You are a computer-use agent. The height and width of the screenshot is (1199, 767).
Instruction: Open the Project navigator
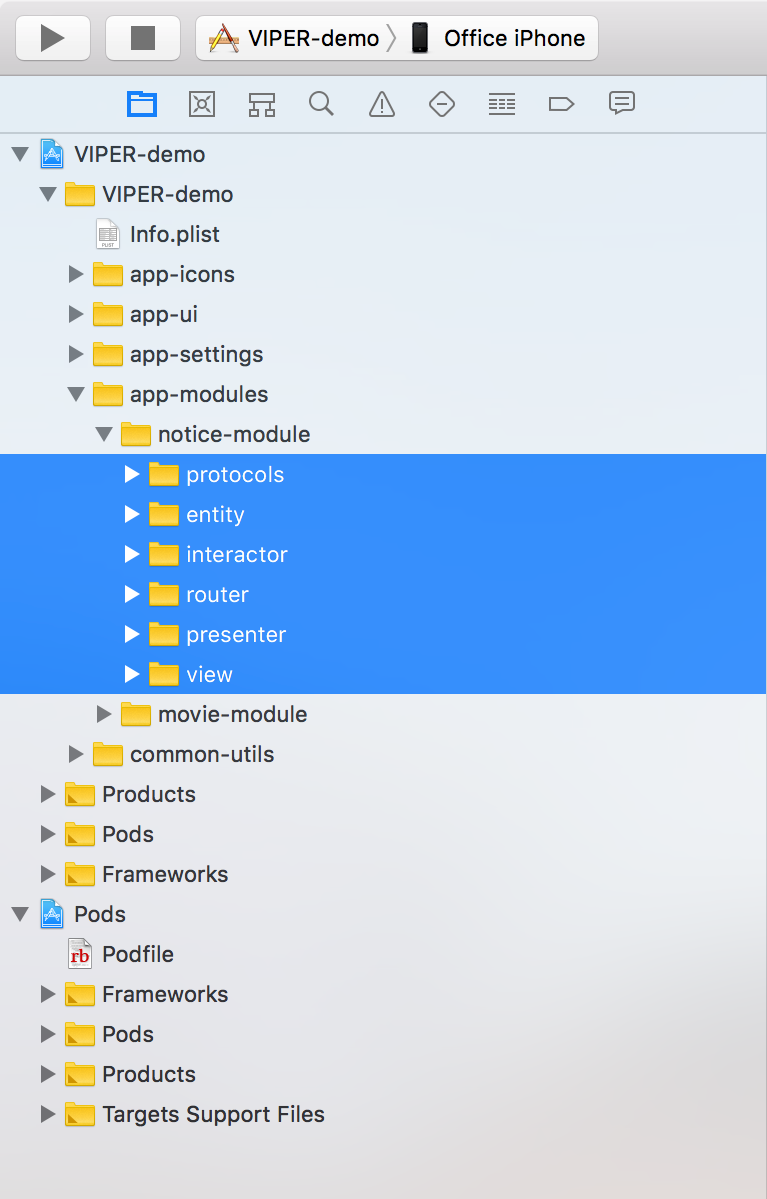[141, 103]
